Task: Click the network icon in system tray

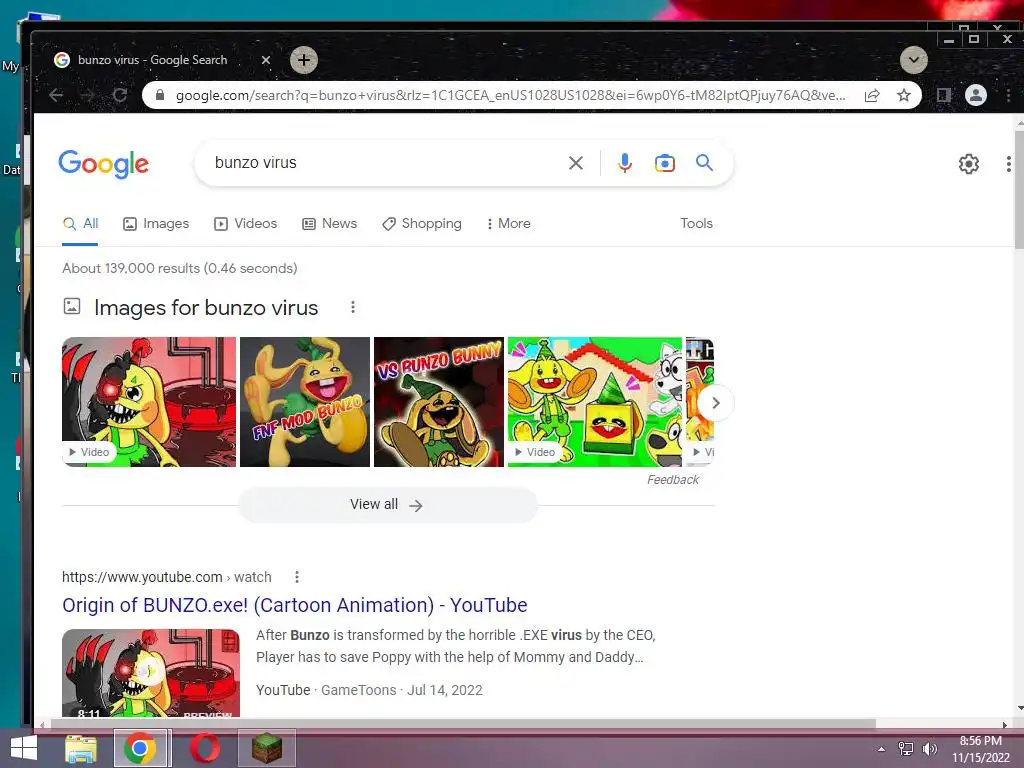Action: pos(906,749)
